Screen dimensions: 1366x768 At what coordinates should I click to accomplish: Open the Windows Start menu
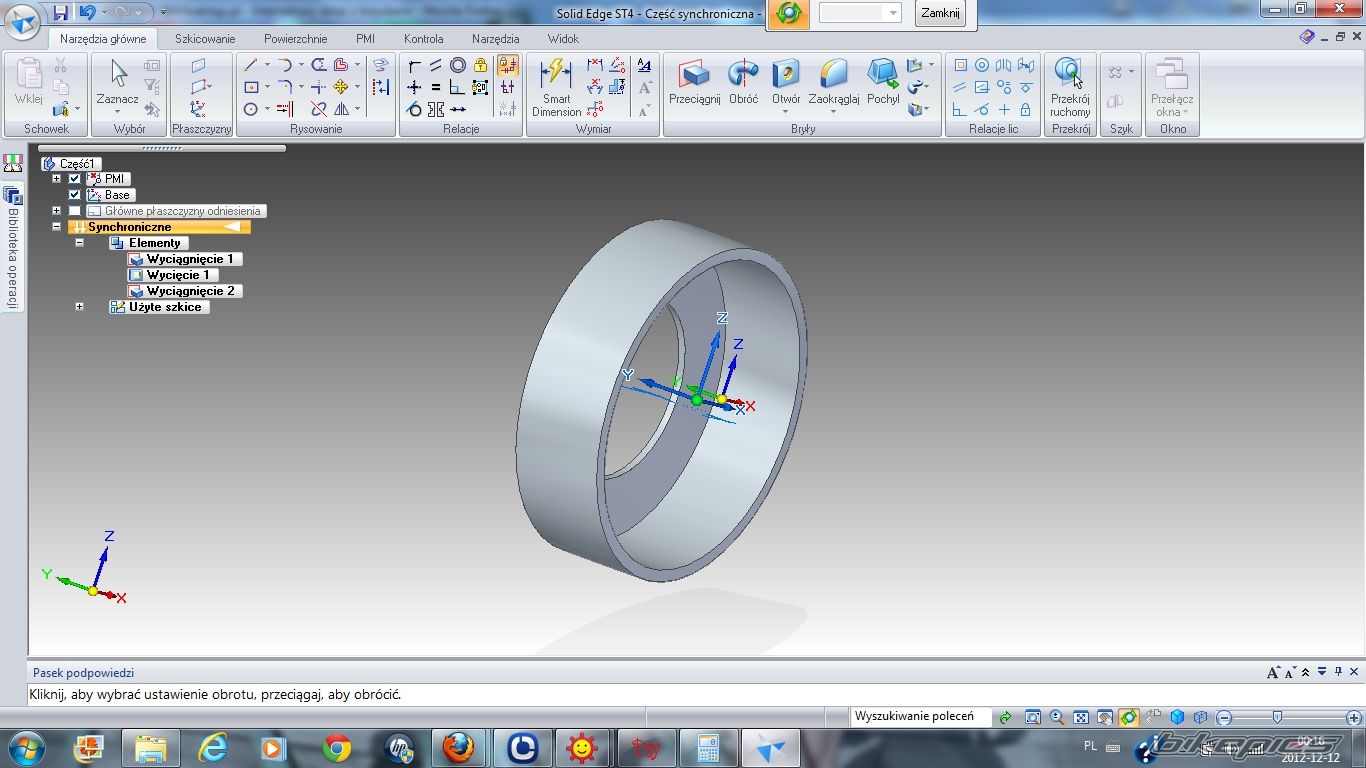[x=25, y=747]
